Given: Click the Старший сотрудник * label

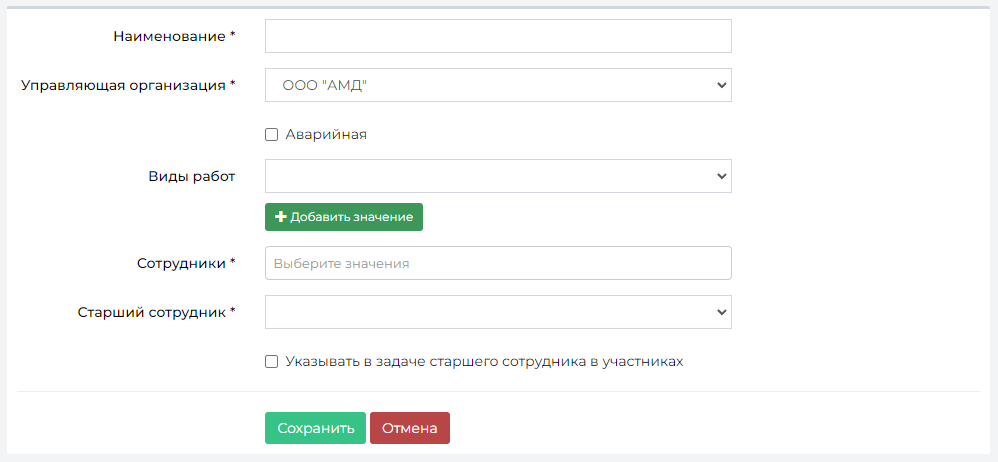Looking at the screenshot, I should (x=157, y=312).
